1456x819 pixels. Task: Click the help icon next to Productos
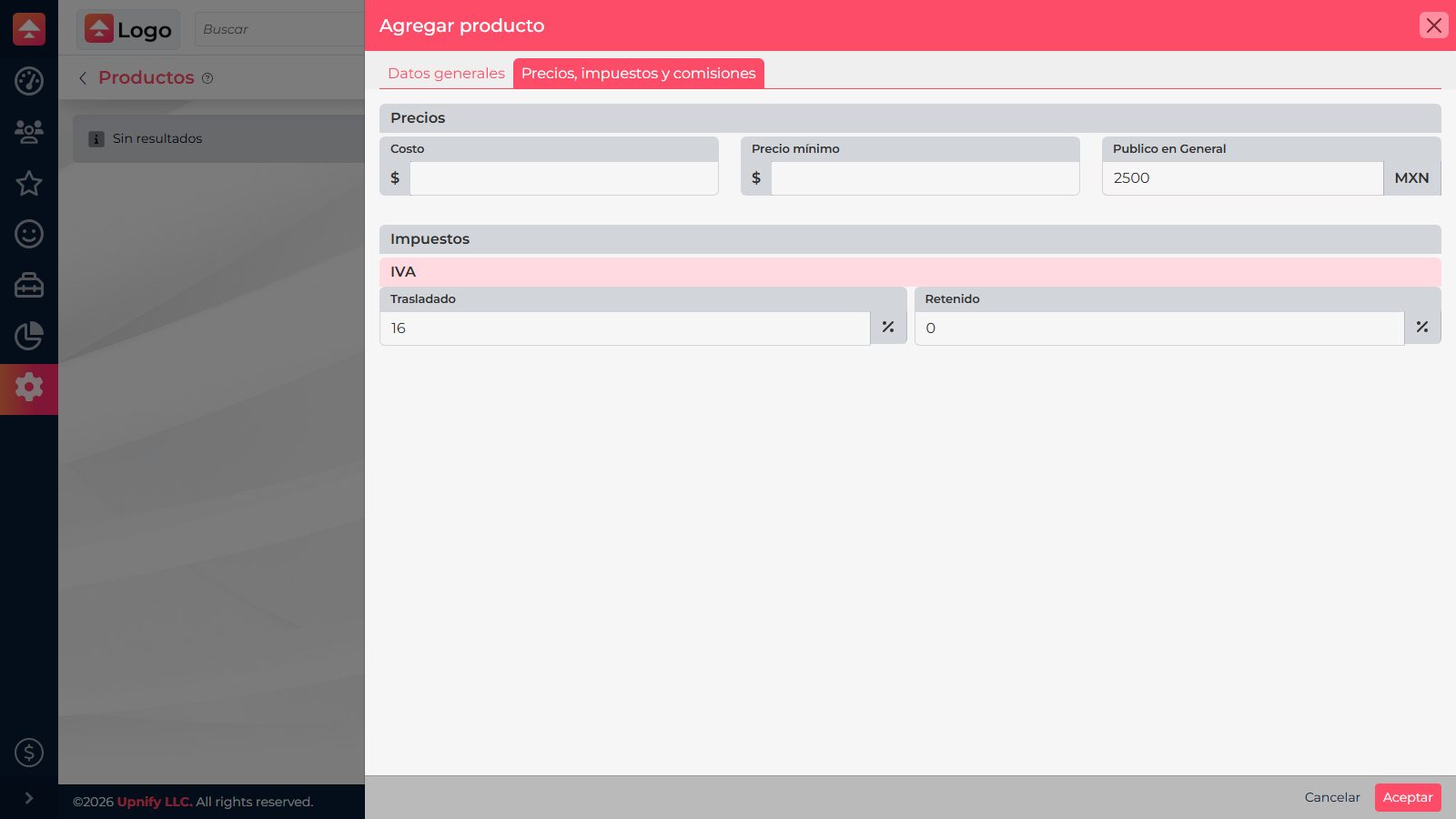tap(207, 78)
